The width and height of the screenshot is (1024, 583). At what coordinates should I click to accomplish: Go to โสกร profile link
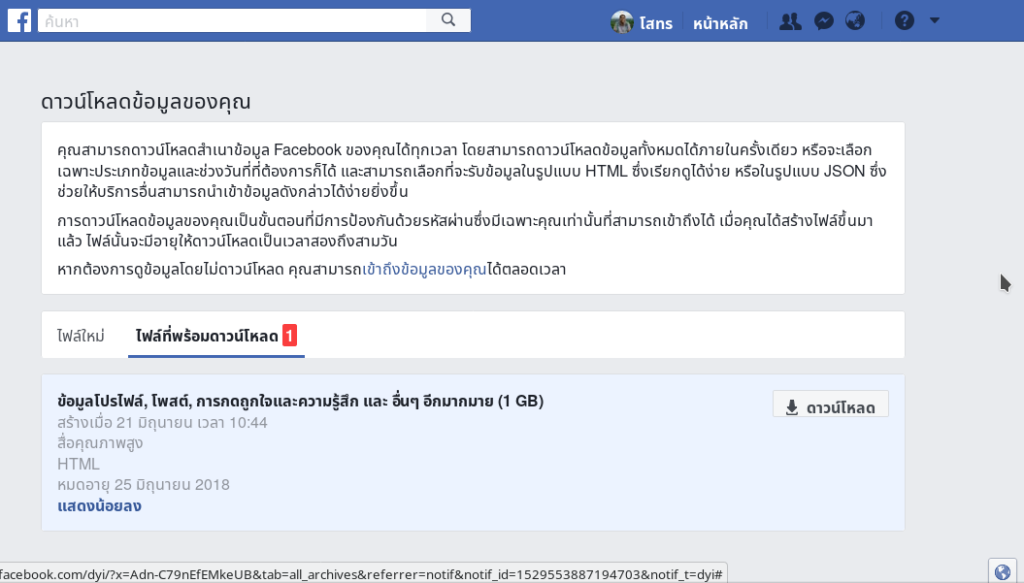point(656,23)
